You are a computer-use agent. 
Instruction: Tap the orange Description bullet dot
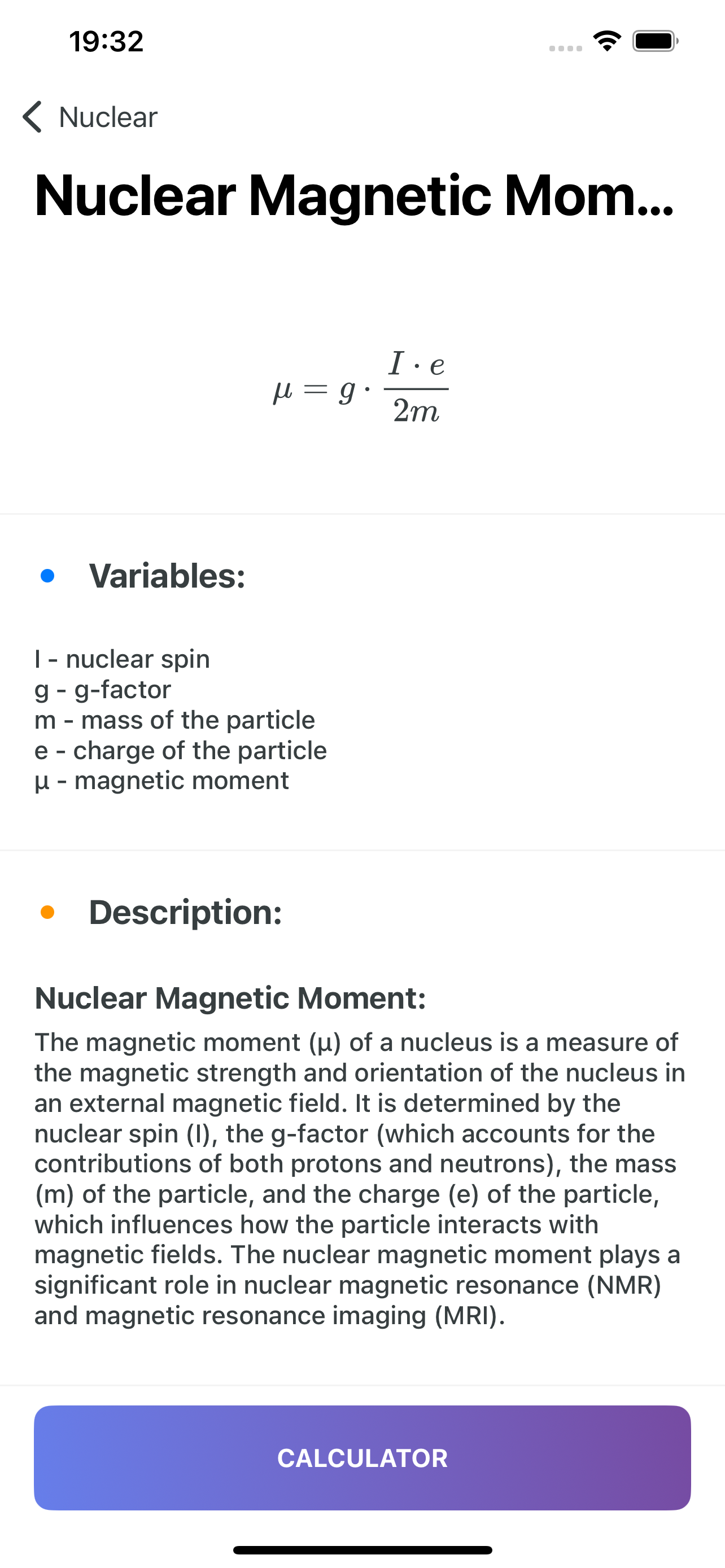coord(47,912)
